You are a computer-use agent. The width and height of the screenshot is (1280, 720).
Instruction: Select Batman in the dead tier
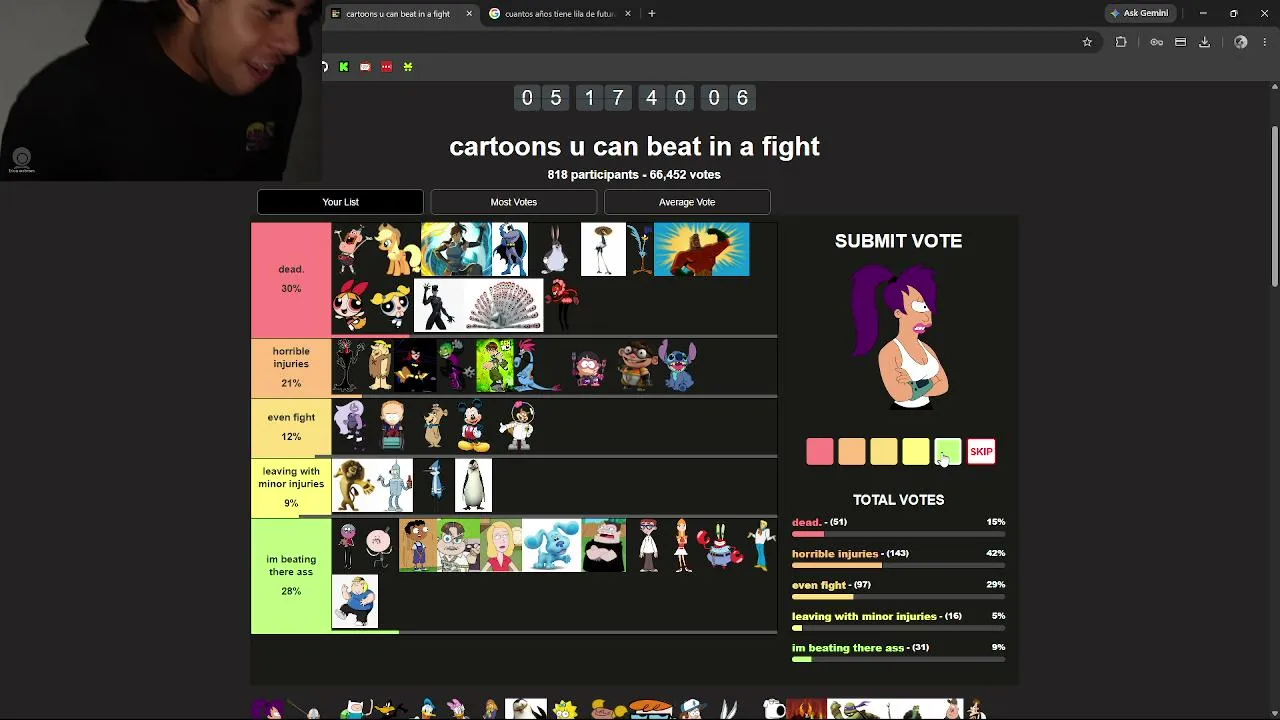pos(509,249)
